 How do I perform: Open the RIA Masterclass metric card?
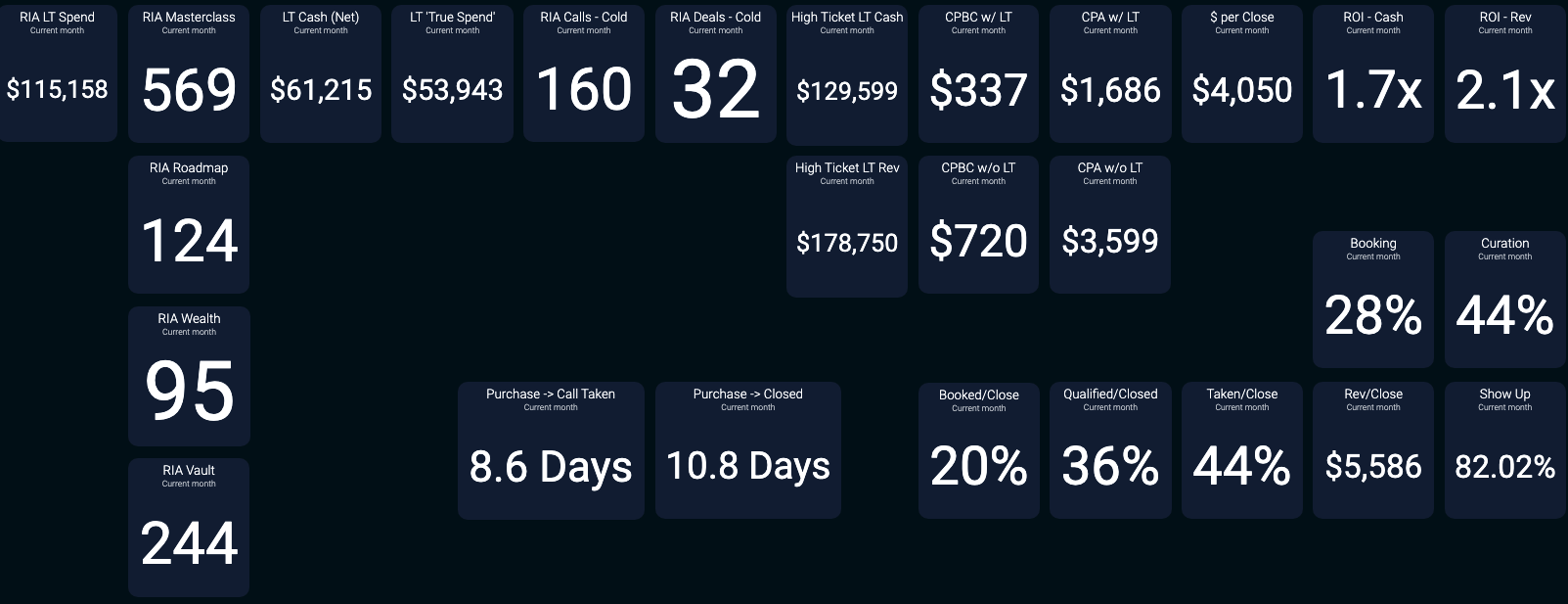tap(189, 73)
